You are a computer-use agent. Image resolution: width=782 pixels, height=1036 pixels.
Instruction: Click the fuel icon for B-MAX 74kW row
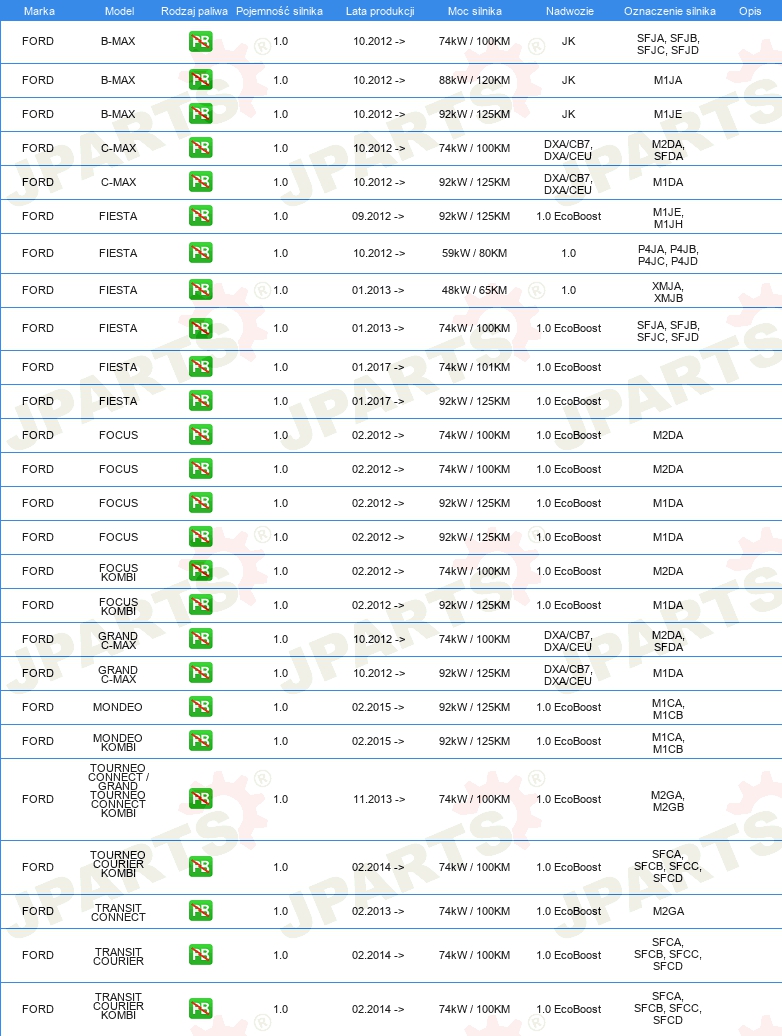(201, 42)
